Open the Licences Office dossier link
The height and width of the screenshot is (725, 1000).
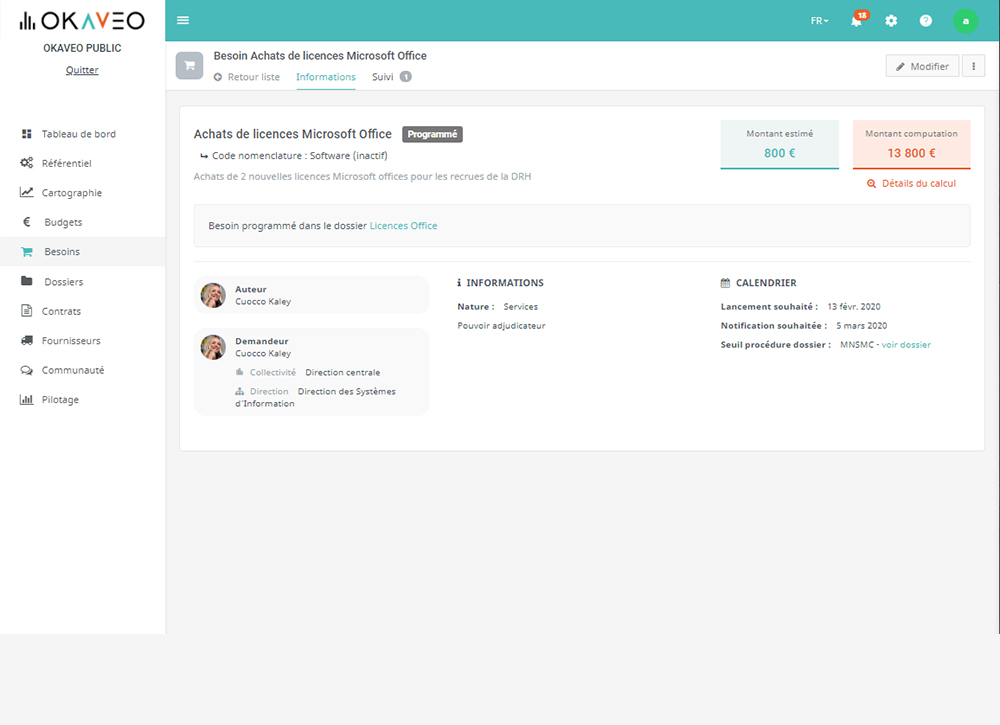coord(403,226)
